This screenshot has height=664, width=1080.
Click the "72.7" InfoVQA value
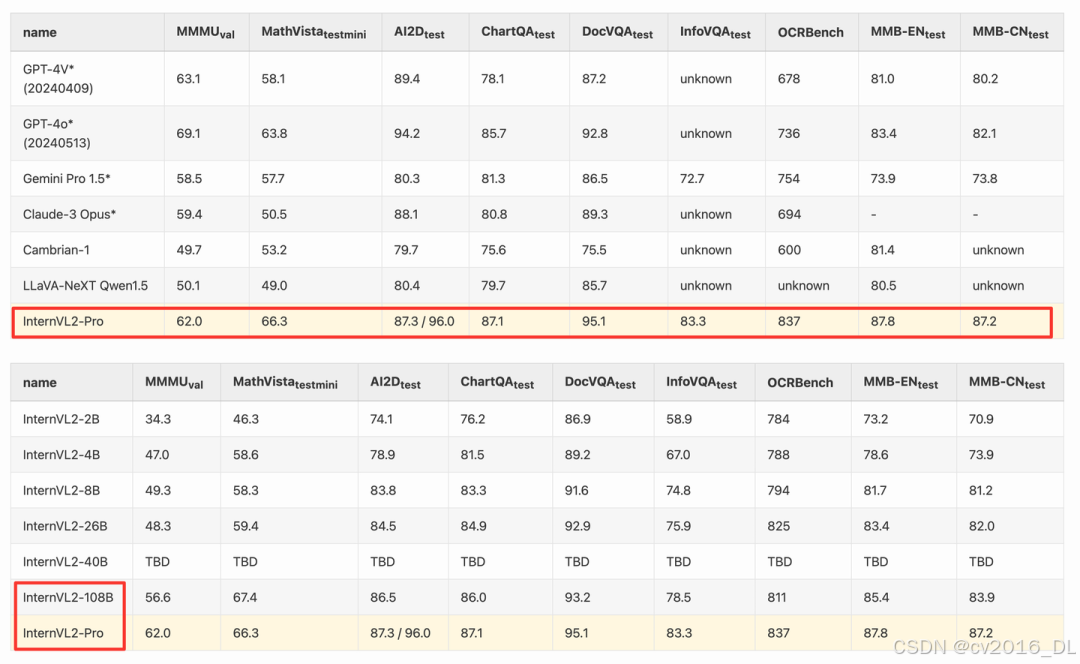point(692,178)
